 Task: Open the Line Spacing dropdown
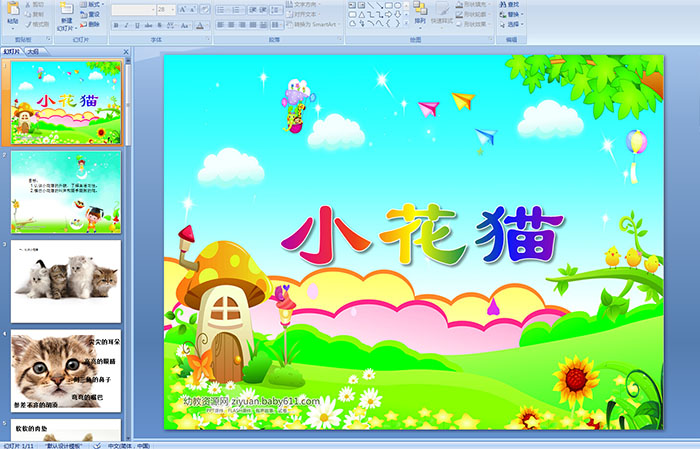coord(277,10)
